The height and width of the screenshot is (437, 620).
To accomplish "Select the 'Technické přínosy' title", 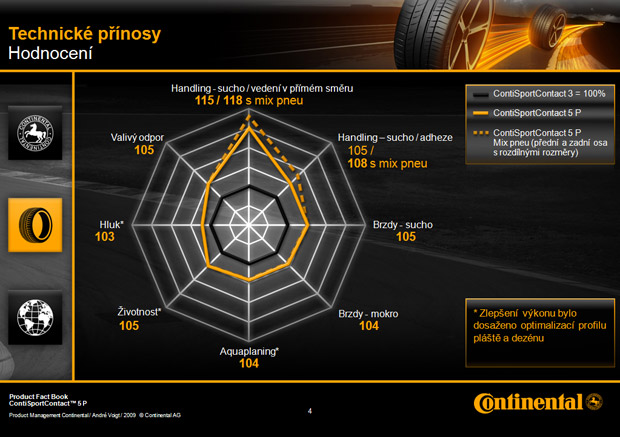I will tap(85, 34).
